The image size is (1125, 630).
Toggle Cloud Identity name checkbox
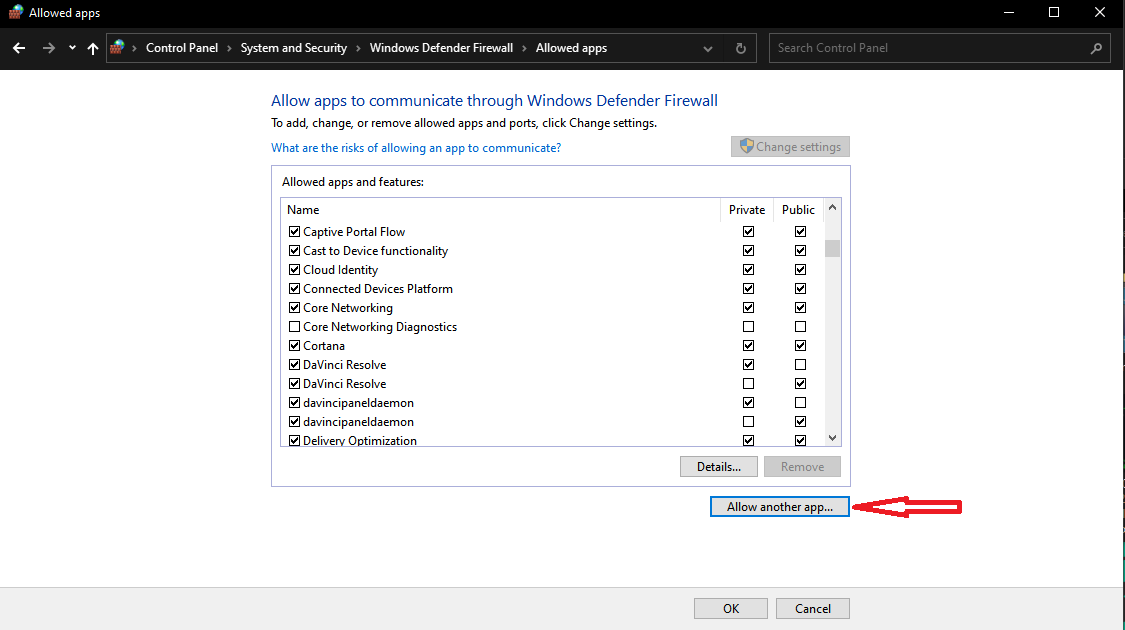[x=294, y=270]
